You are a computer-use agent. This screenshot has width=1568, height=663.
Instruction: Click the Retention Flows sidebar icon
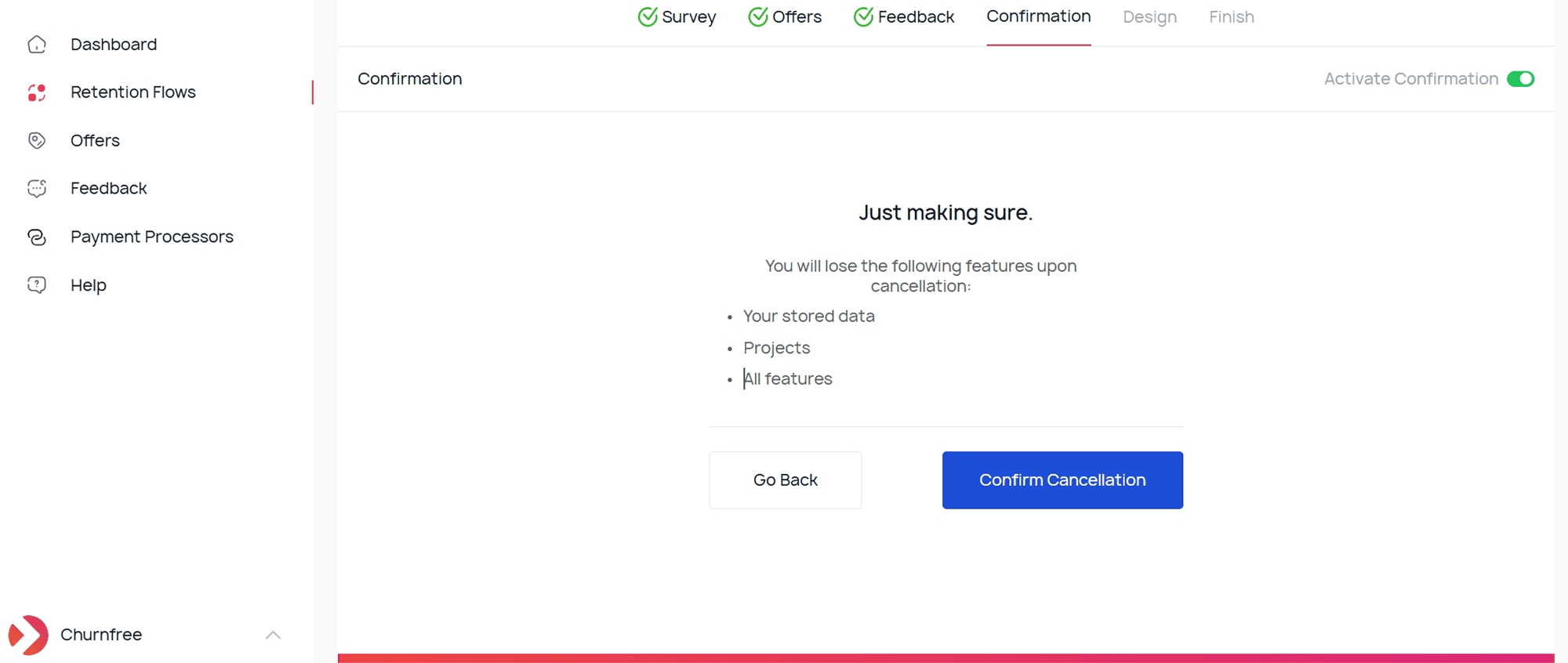click(x=37, y=92)
